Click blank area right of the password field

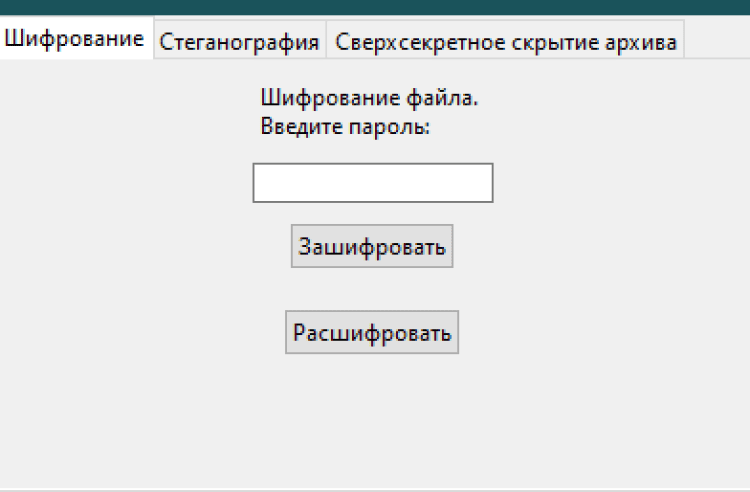(620, 183)
